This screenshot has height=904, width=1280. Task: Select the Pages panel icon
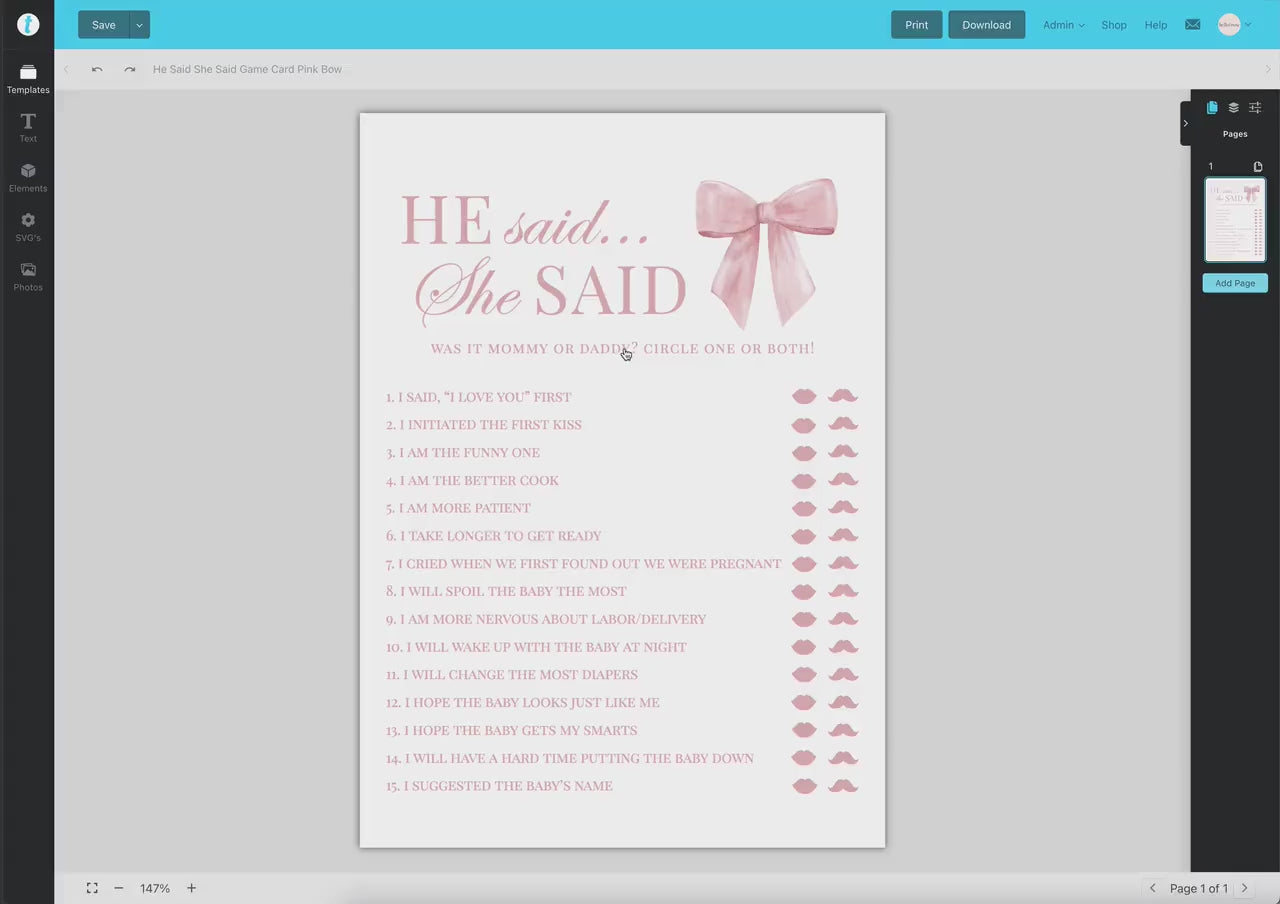1212,108
